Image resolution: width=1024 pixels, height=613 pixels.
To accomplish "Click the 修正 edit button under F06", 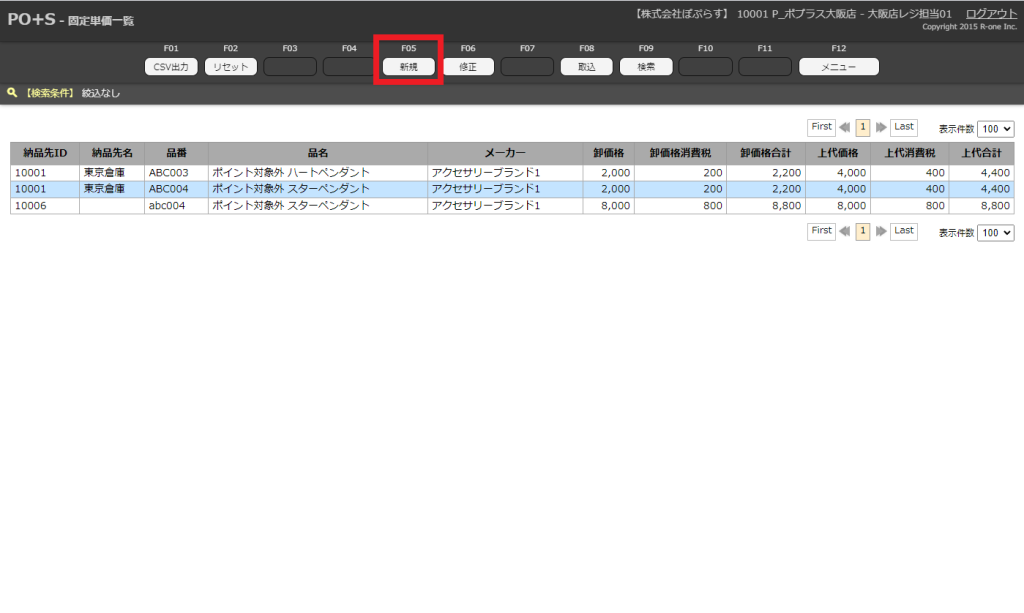I will coord(468,67).
